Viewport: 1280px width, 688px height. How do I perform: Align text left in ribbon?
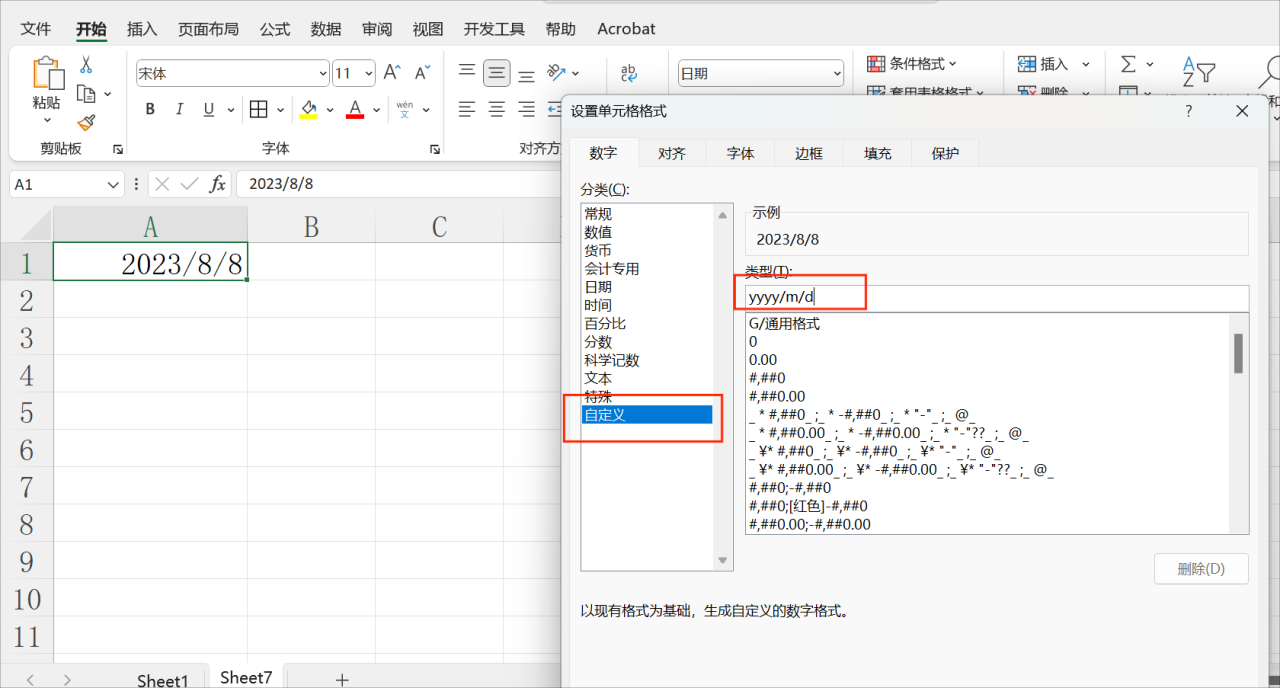466,109
